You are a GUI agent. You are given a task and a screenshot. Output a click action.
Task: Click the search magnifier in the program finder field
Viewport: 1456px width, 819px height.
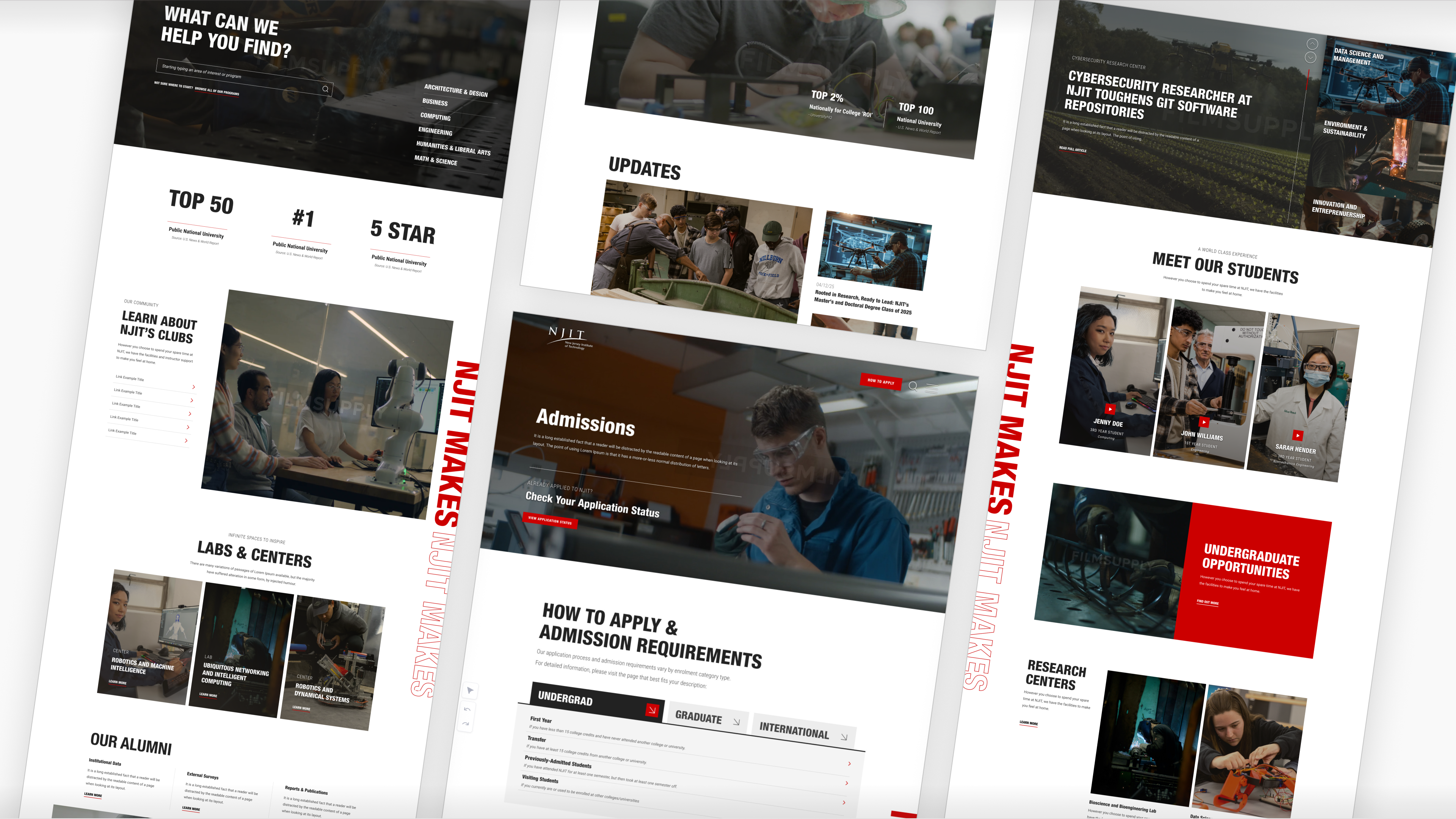point(325,89)
